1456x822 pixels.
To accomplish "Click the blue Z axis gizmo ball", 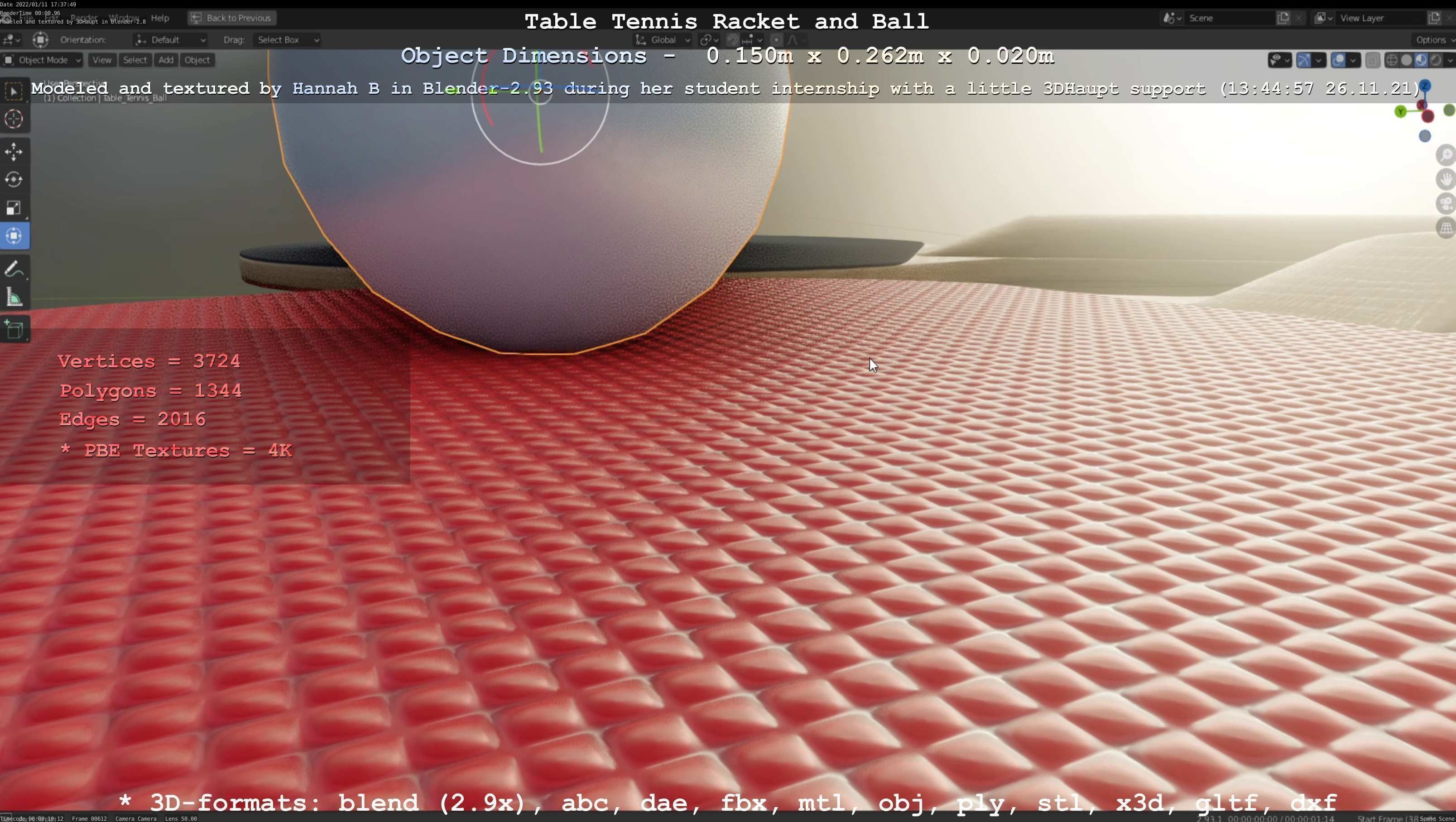I will (x=1425, y=86).
